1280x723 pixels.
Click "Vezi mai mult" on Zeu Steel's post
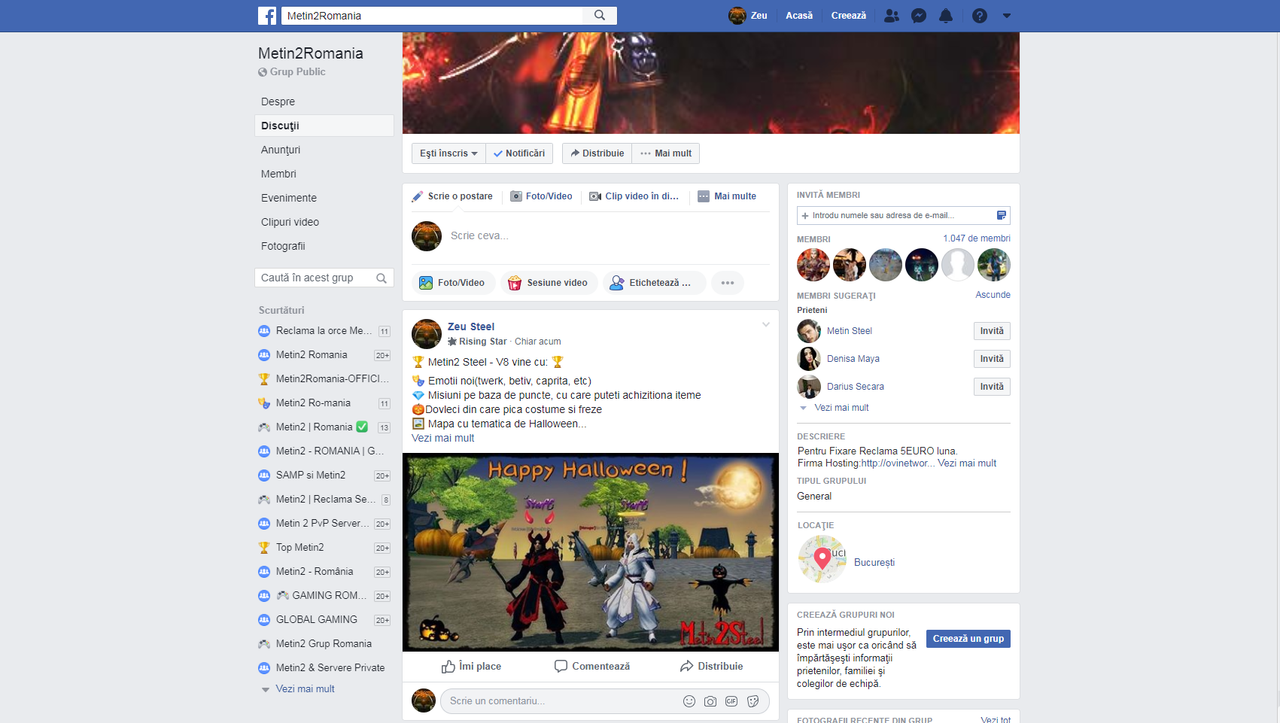442,437
